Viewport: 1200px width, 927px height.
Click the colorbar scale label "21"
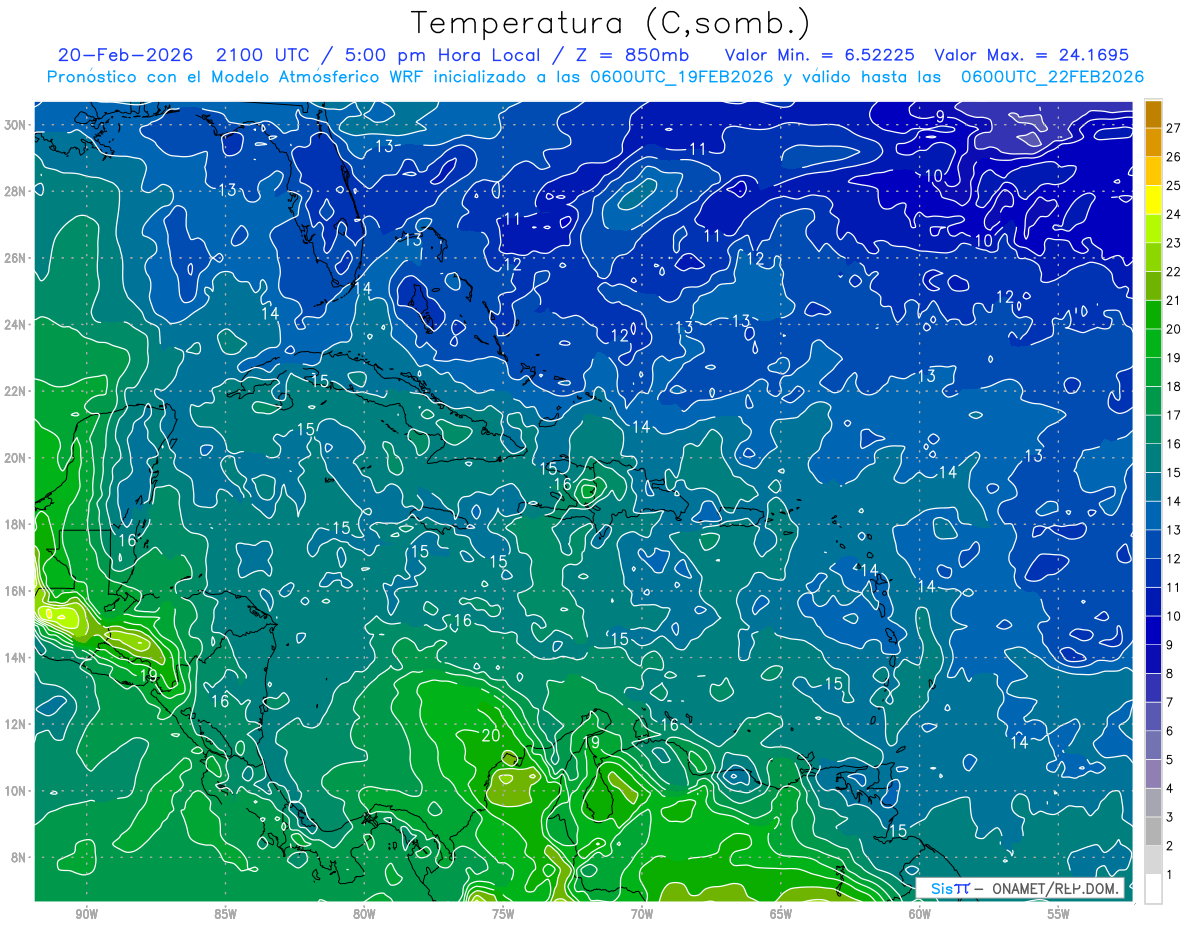pyautogui.click(x=1174, y=300)
